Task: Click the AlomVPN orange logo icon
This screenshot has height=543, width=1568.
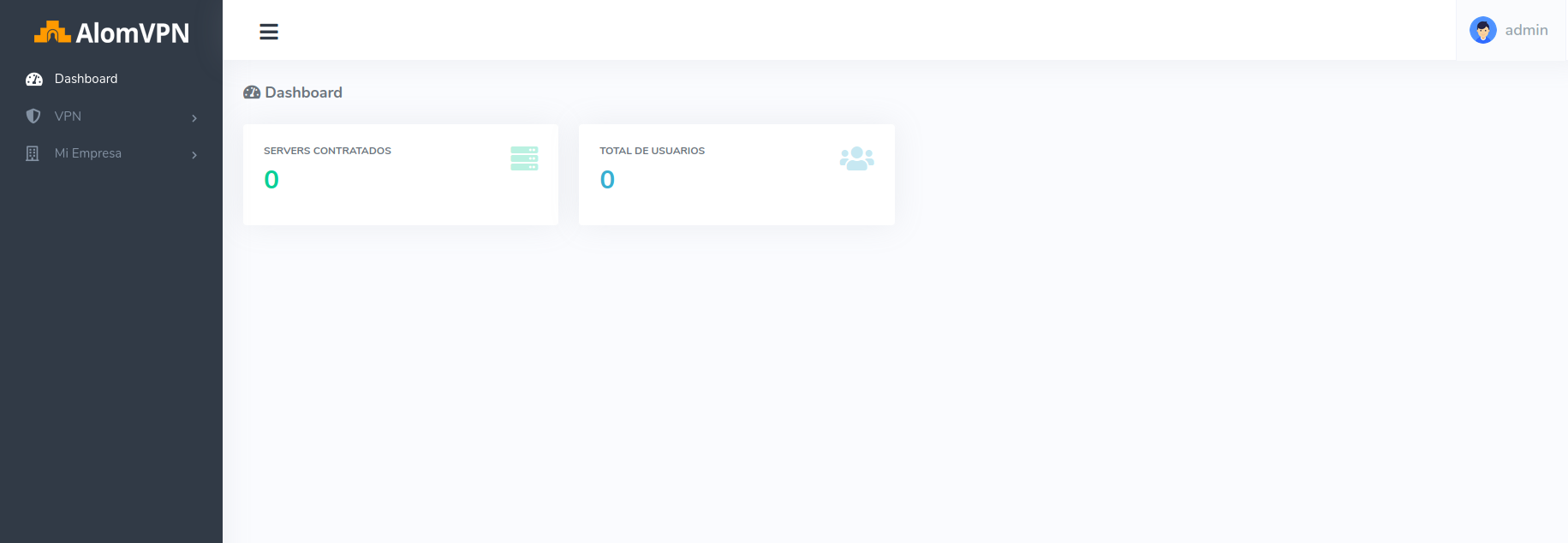Action: pyautogui.click(x=52, y=33)
